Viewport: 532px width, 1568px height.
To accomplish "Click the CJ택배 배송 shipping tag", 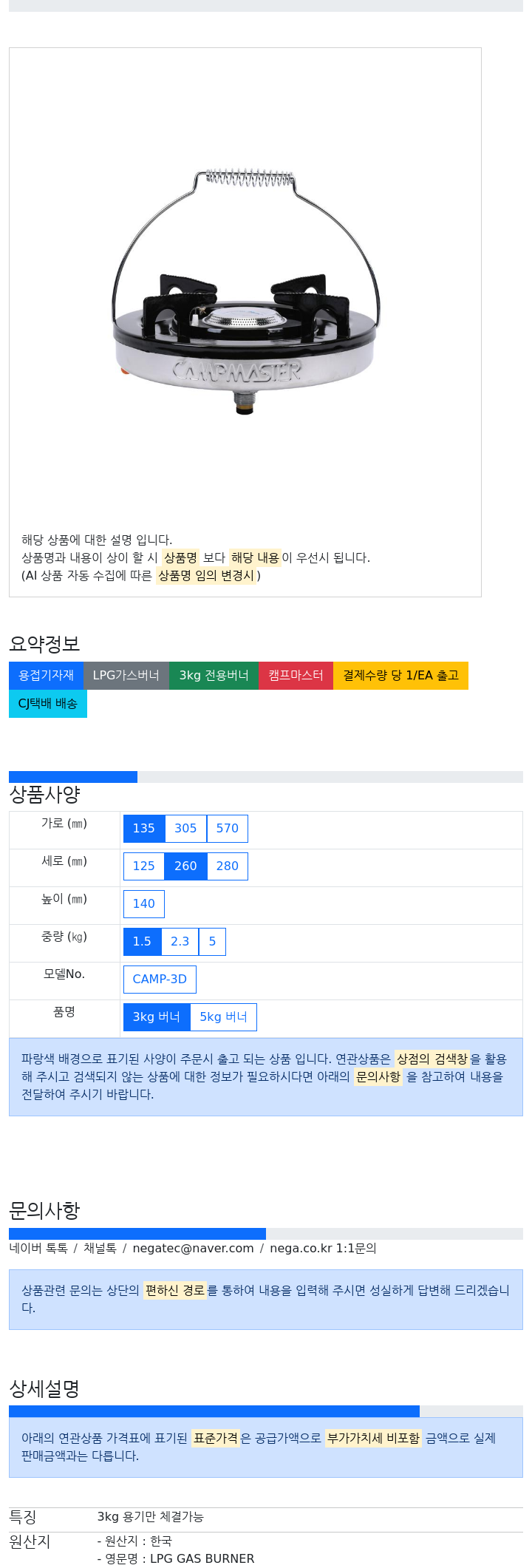I will [48, 704].
